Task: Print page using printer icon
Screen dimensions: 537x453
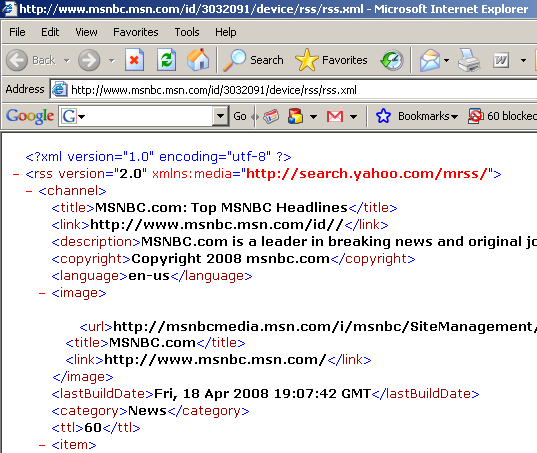Action: (x=469, y=60)
